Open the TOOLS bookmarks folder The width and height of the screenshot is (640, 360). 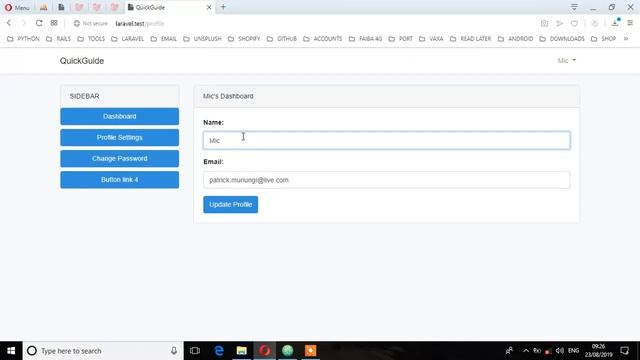point(91,39)
